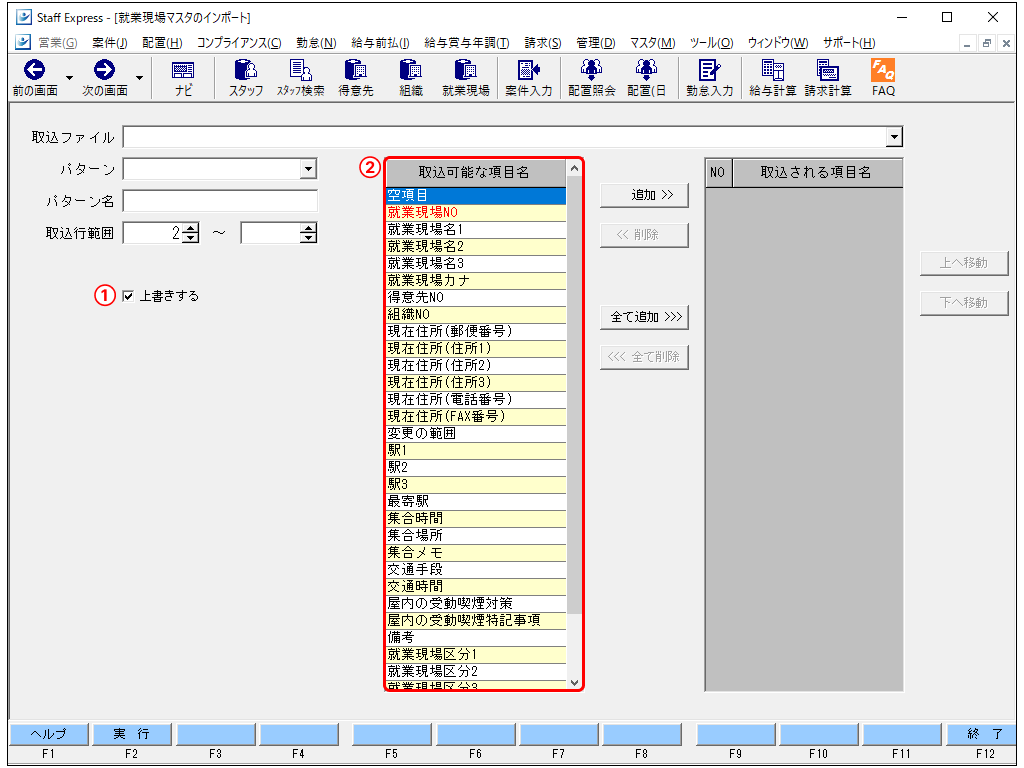Select 変更の範囲 in the item list
Screen dimensions: 1024x768
(476, 433)
